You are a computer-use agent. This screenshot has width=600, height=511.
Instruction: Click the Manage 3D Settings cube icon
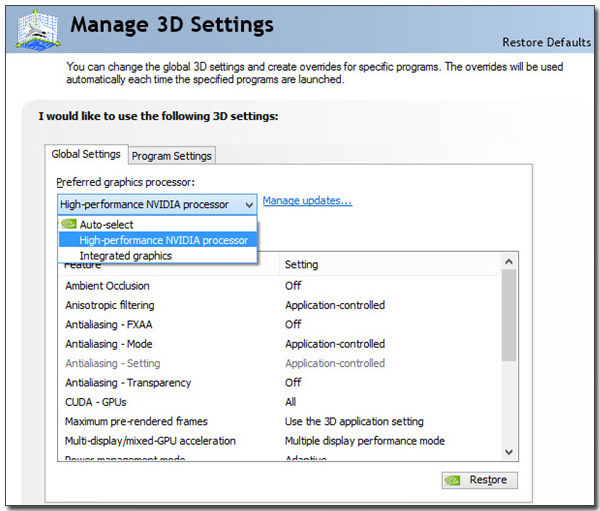[38, 29]
